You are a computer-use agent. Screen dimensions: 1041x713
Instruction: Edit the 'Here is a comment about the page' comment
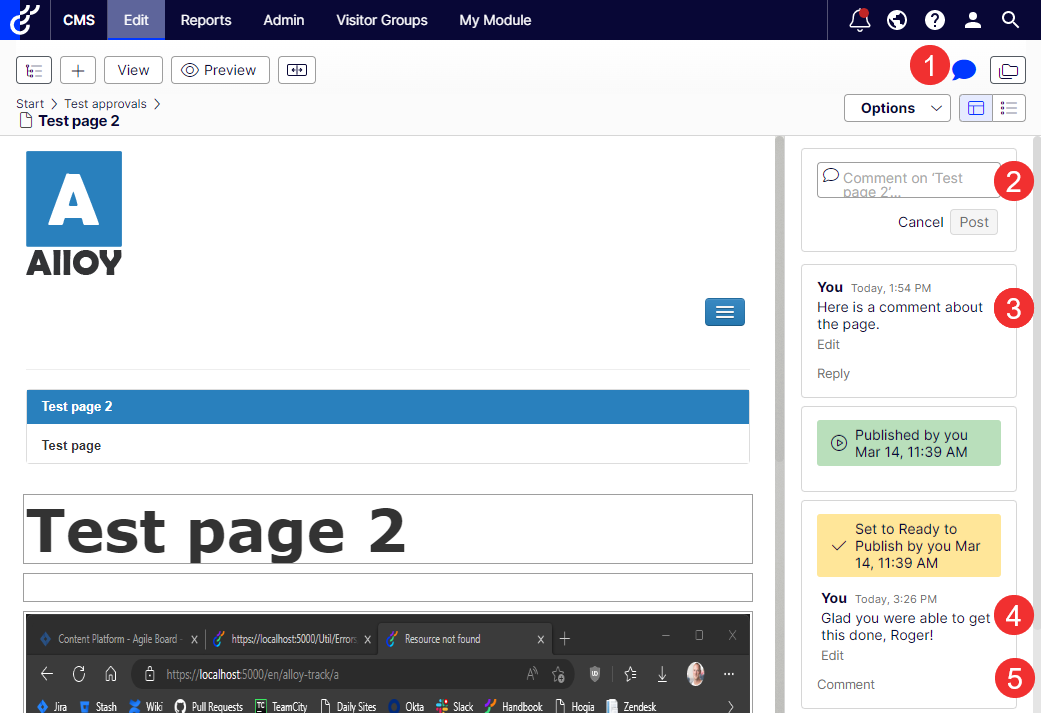click(828, 345)
